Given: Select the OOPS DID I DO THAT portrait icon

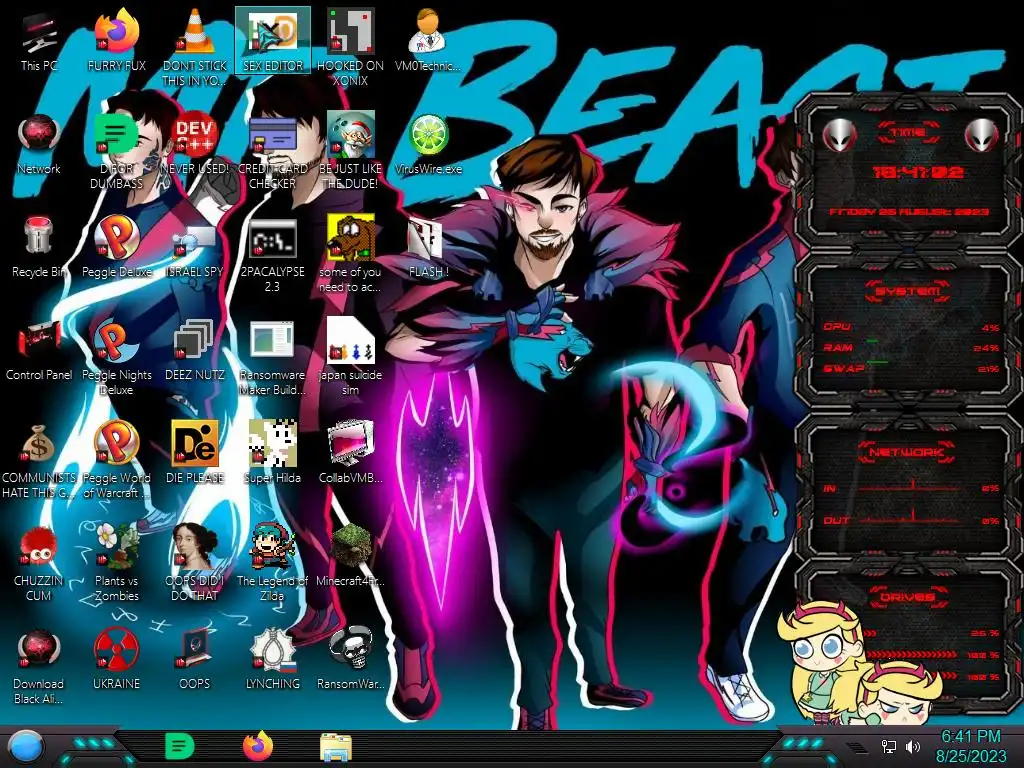Looking at the screenshot, I should (x=194, y=563).
